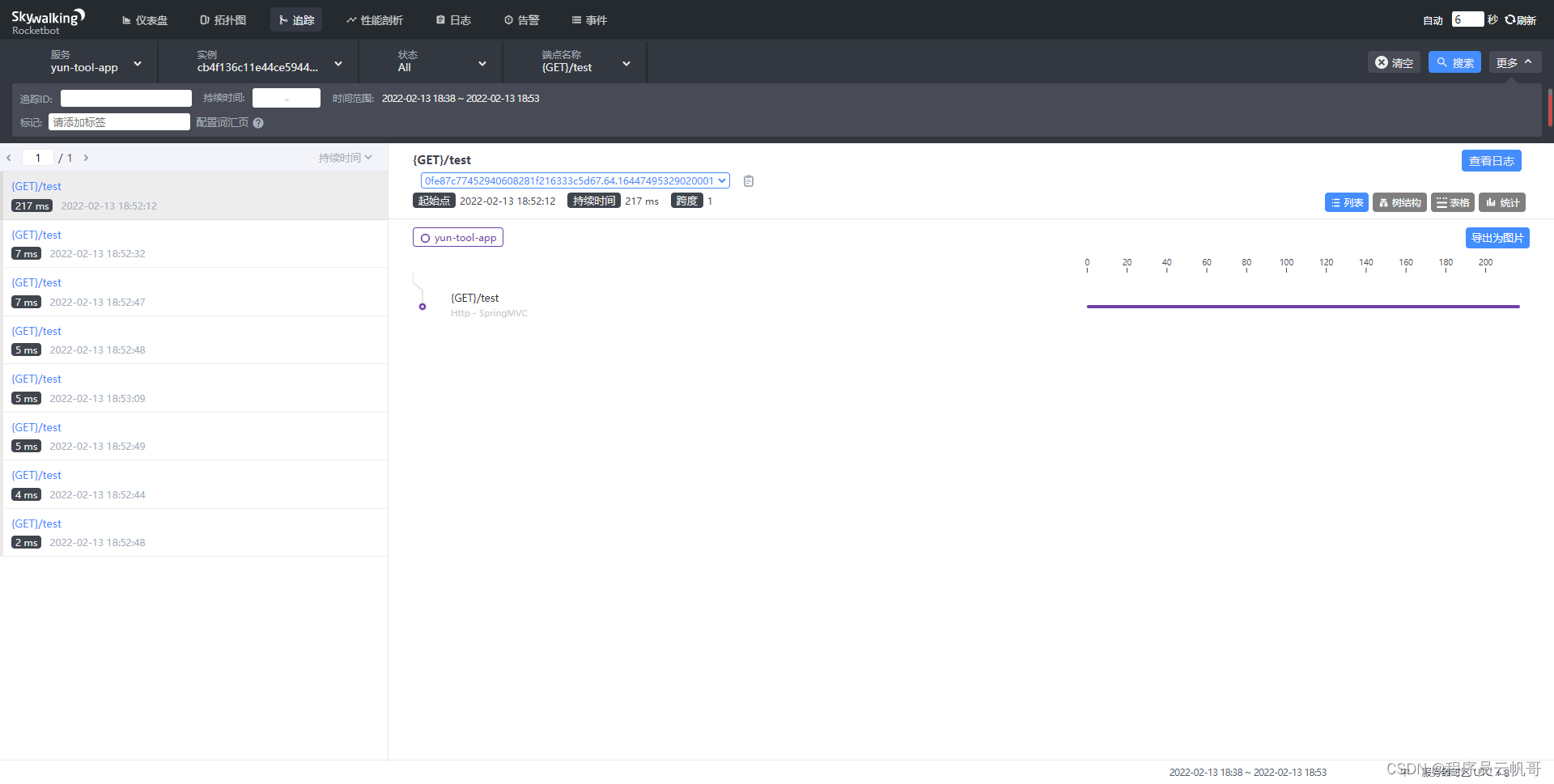Click the 时间范围 date range value
Image resolution: width=1554 pixels, height=784 pixels.
click(x=461, y=99)
